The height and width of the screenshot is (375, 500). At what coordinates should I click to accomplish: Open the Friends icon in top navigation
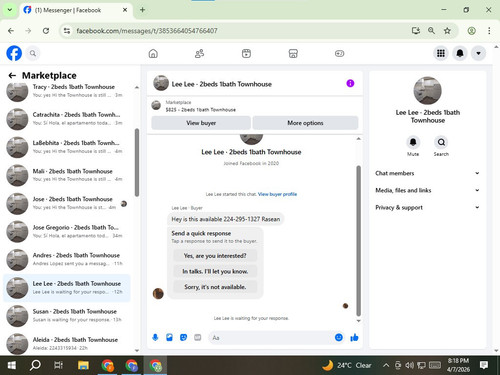point(199,53)
